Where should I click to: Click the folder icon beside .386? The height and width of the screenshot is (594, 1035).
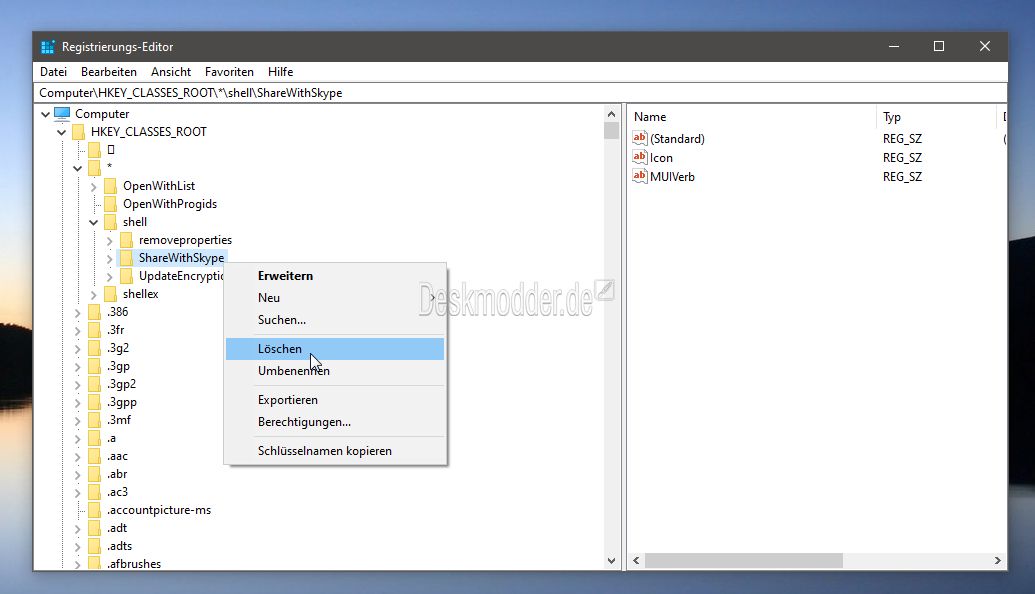click(x=94, y=312)
